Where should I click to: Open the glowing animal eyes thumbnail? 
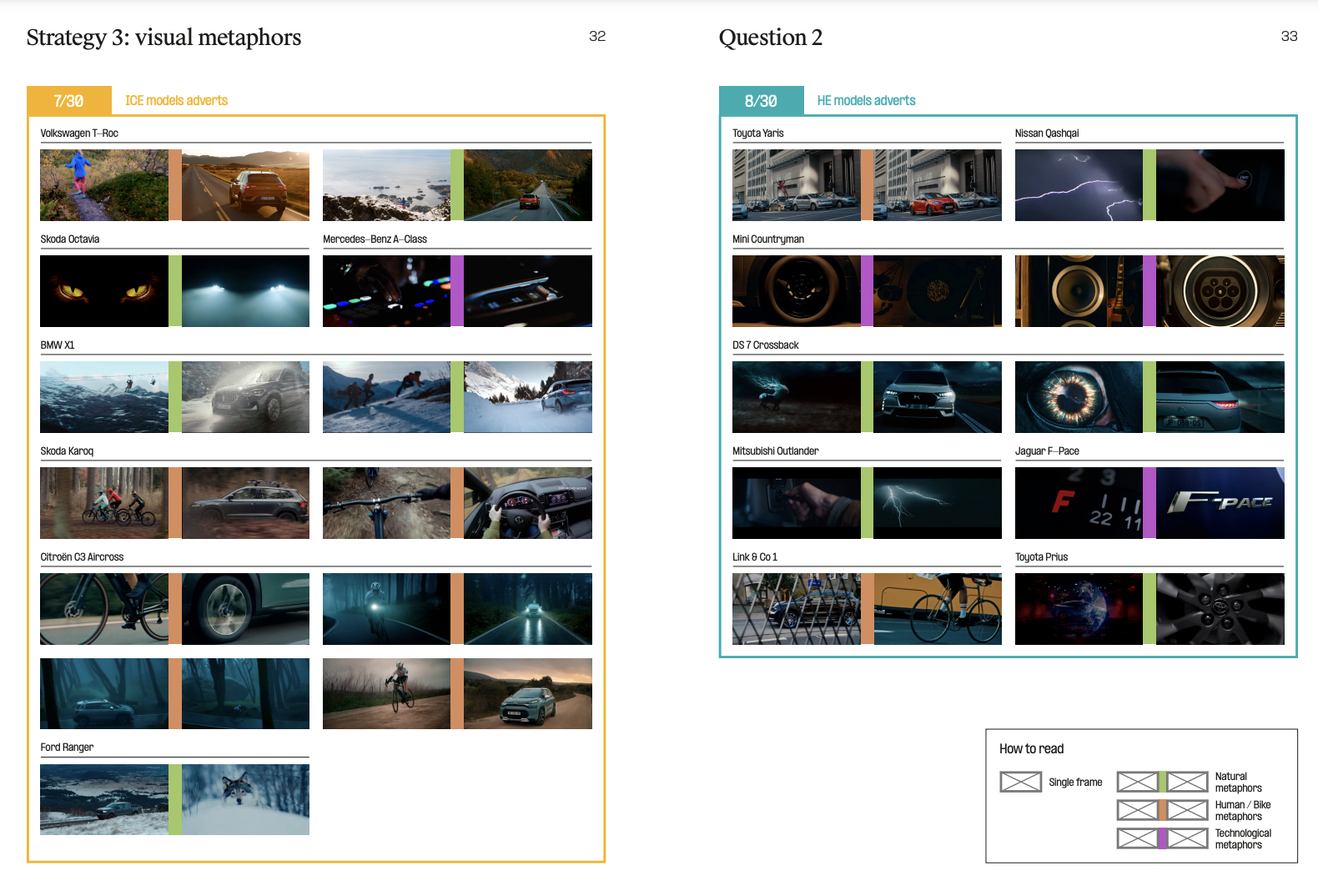(104, 291)
